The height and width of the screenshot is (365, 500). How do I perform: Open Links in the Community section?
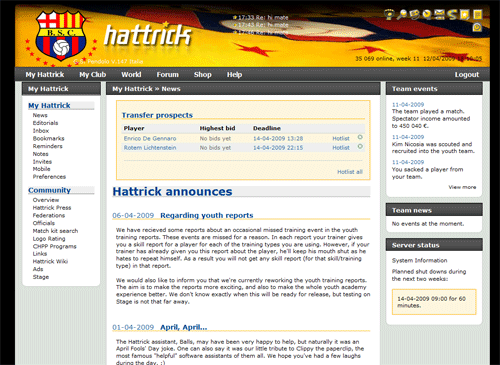point(40,254)
